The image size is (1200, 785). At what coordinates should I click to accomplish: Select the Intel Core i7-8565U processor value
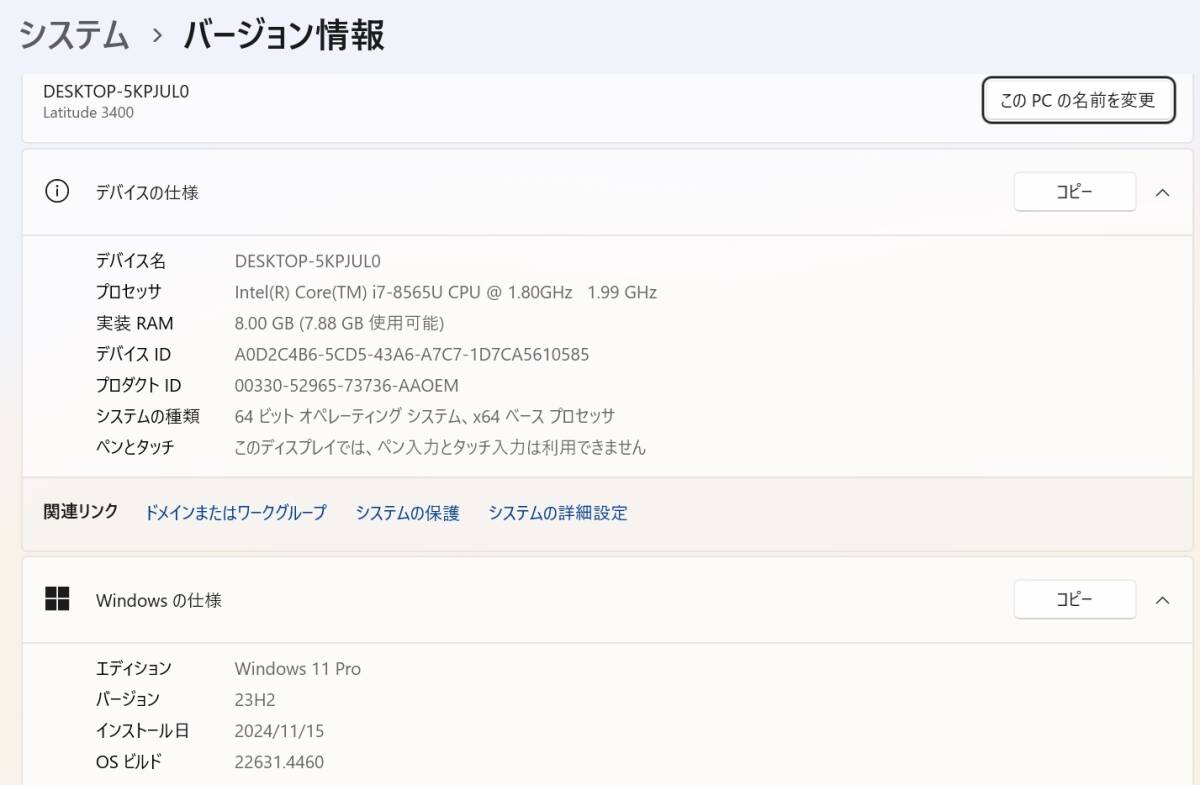click(x=446, y=292)
